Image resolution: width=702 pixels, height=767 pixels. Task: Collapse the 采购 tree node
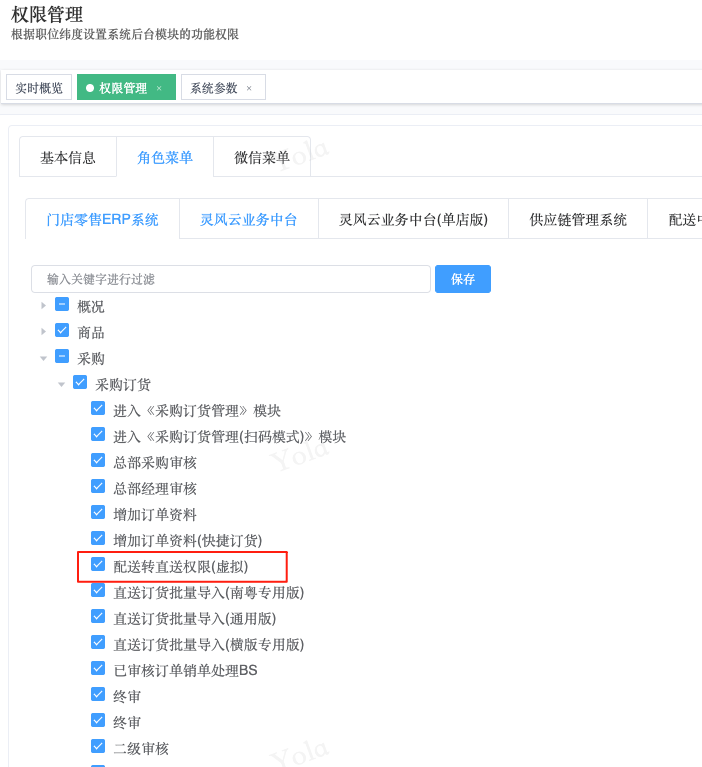point(43,358)
